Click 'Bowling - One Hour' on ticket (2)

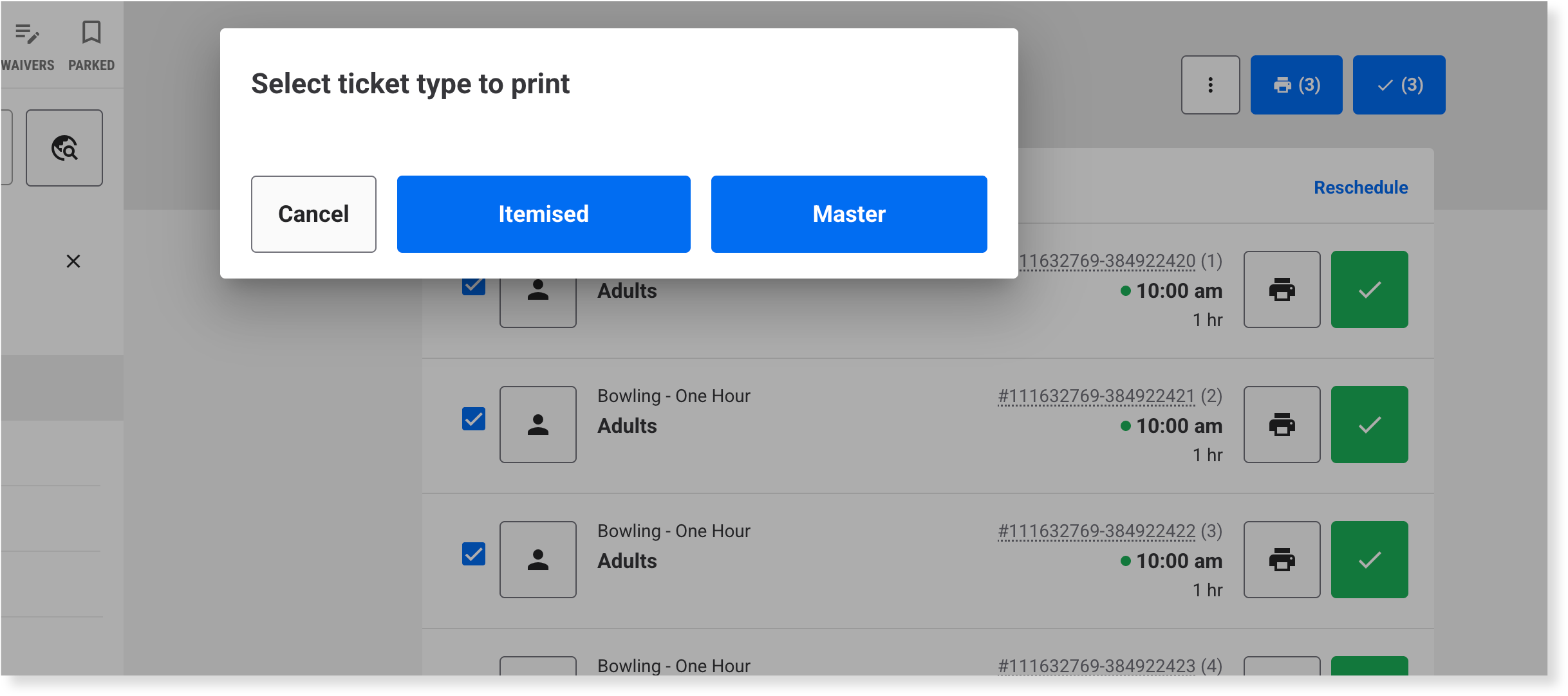point(674,396)
